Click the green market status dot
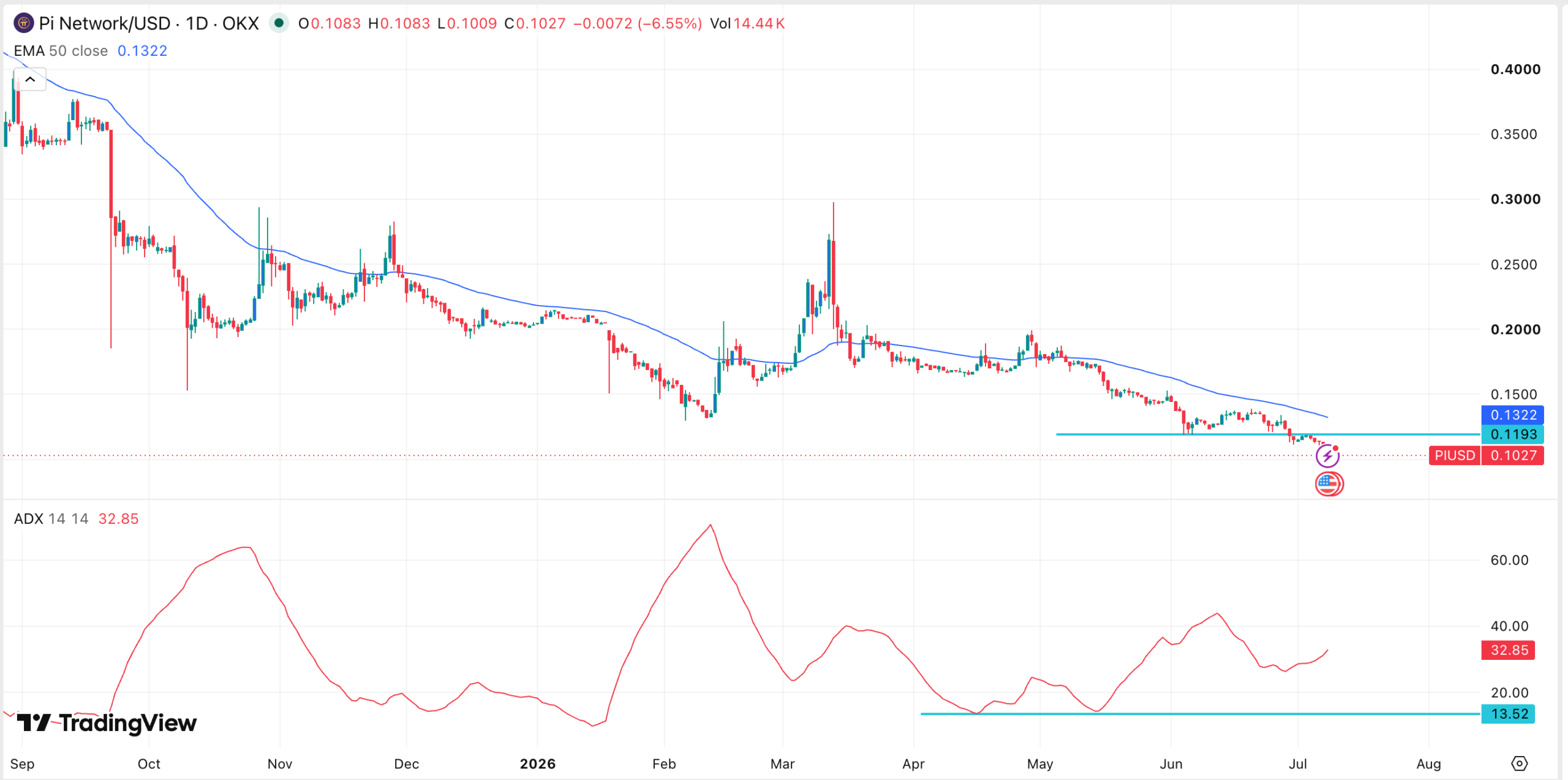The height and width of the screenshot is (780, 1568). coord(279,23)
